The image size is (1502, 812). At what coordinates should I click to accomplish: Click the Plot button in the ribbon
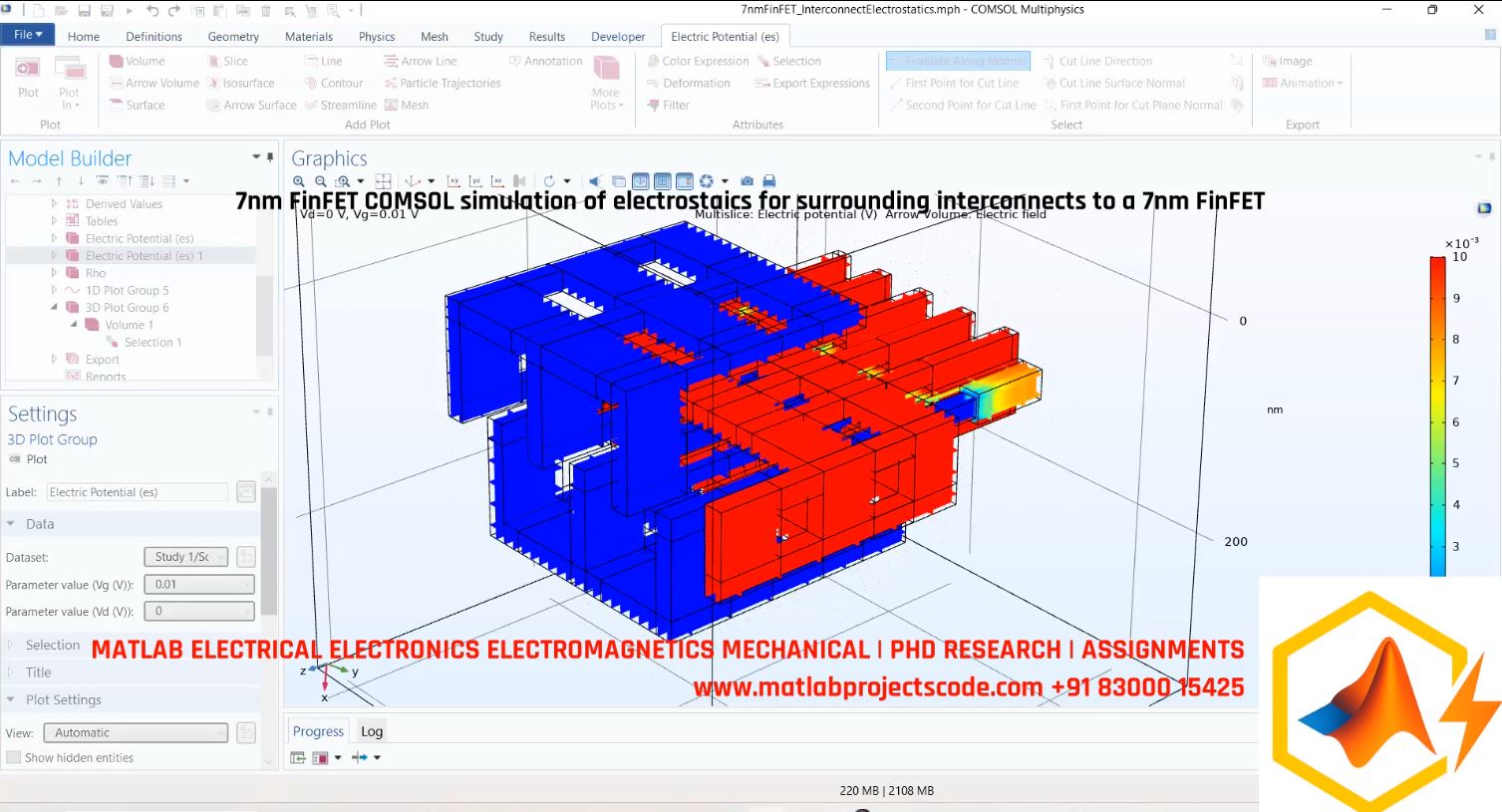tap(27, 77)
